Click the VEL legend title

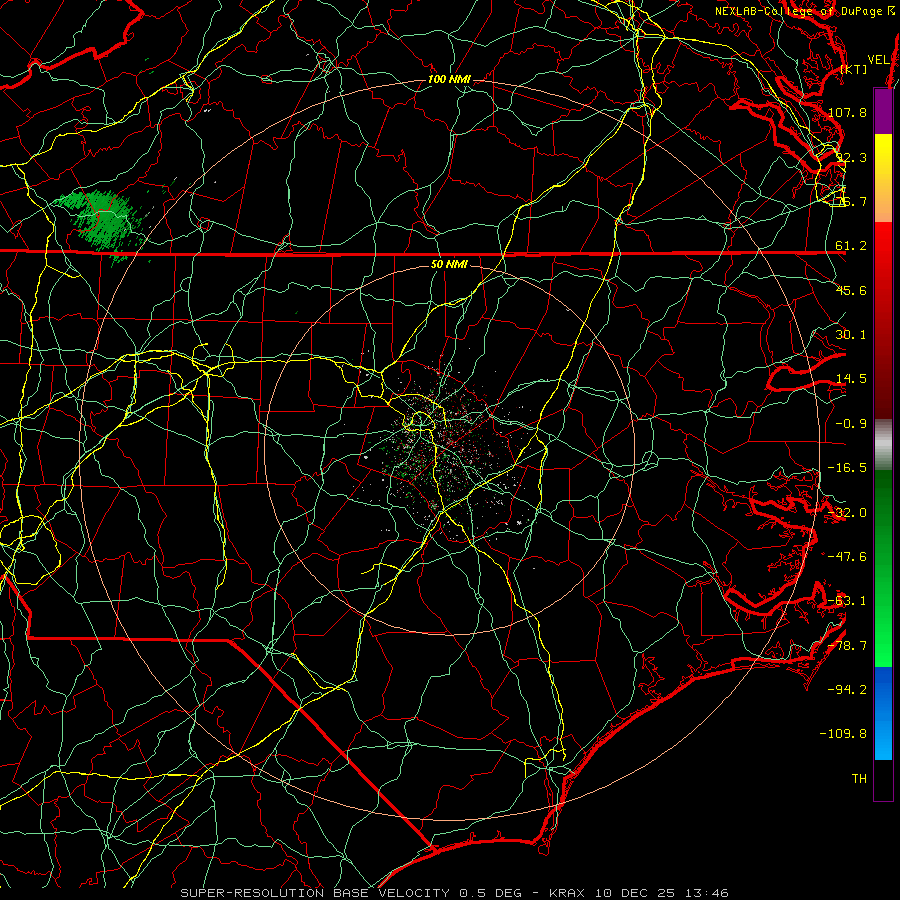point(879,60)
